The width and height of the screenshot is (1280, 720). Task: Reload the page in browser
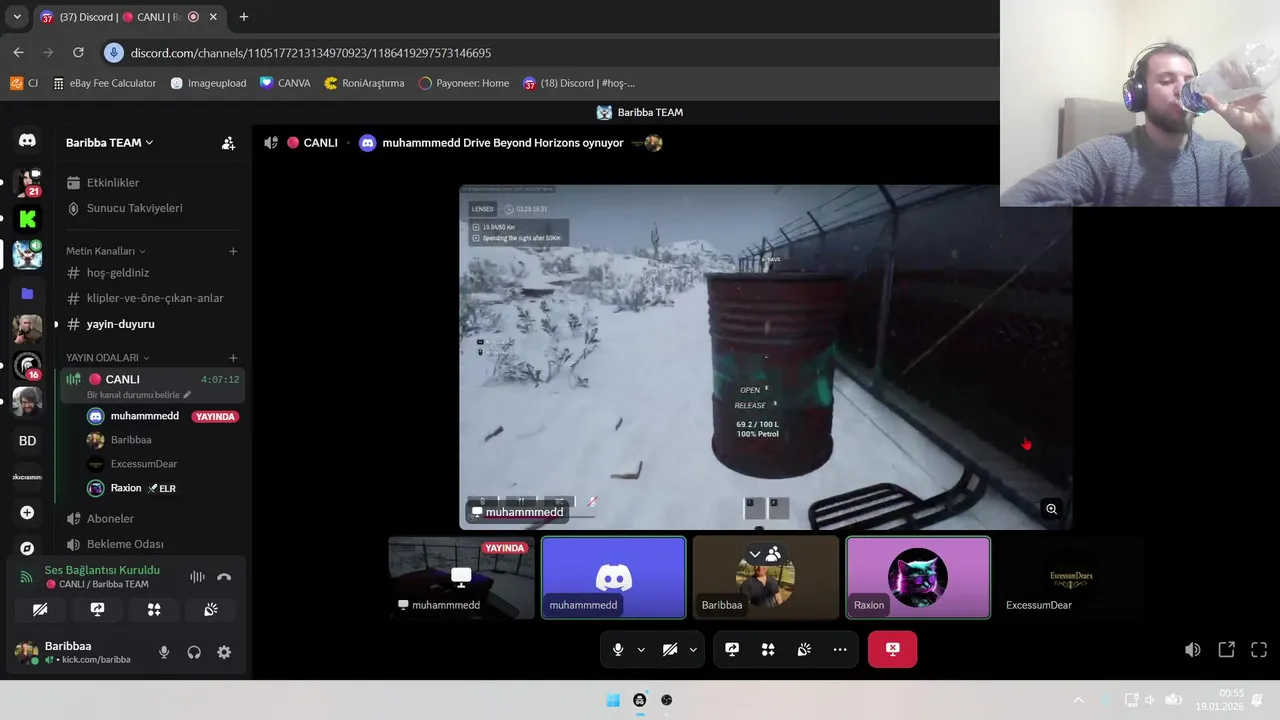coord(78,52)
